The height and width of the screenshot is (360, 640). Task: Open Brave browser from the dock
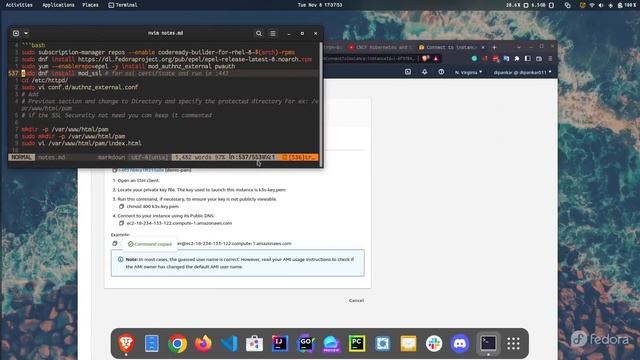click(x=126, y=343)
